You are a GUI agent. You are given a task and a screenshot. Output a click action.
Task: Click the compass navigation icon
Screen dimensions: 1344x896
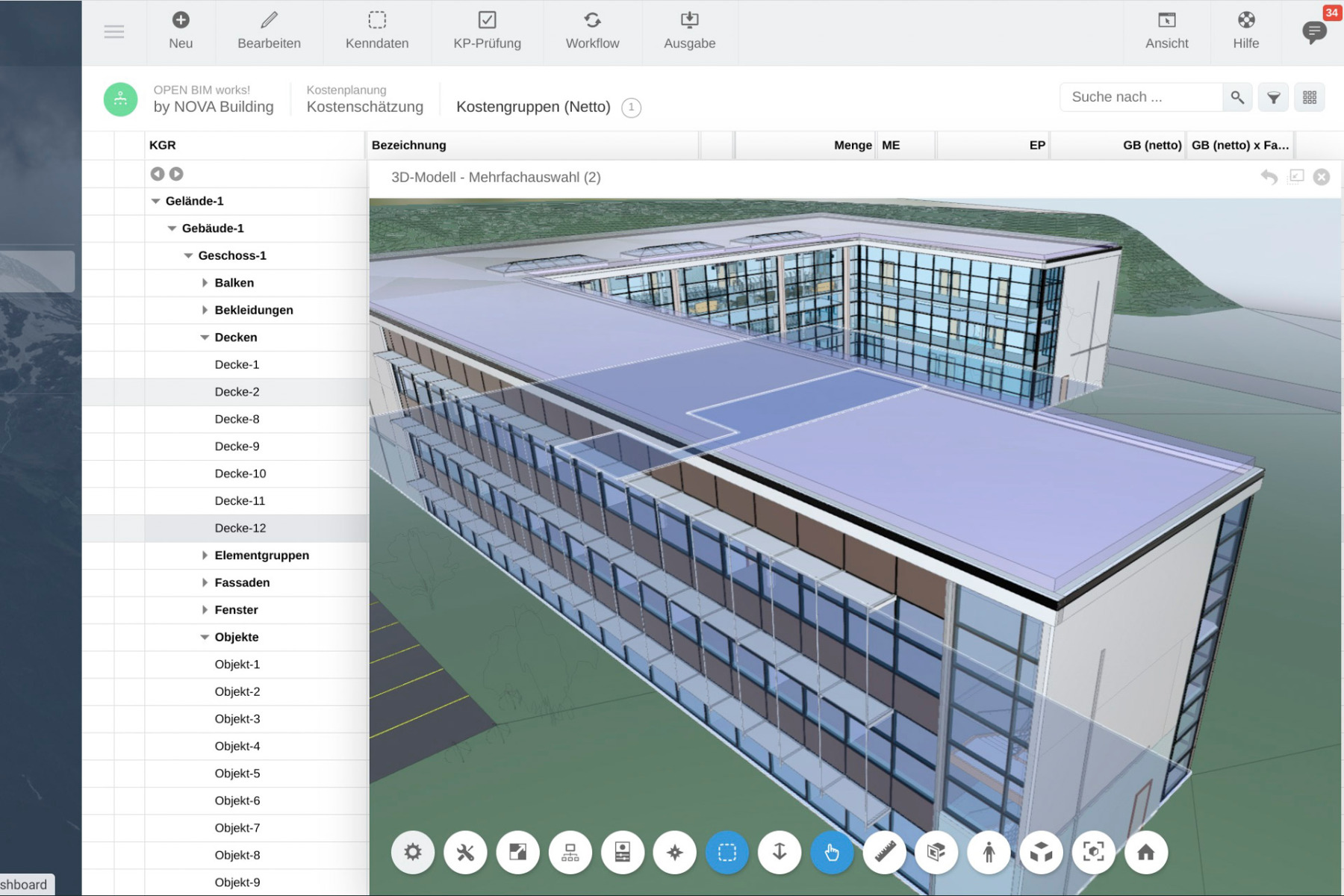(x=675, y=852)
